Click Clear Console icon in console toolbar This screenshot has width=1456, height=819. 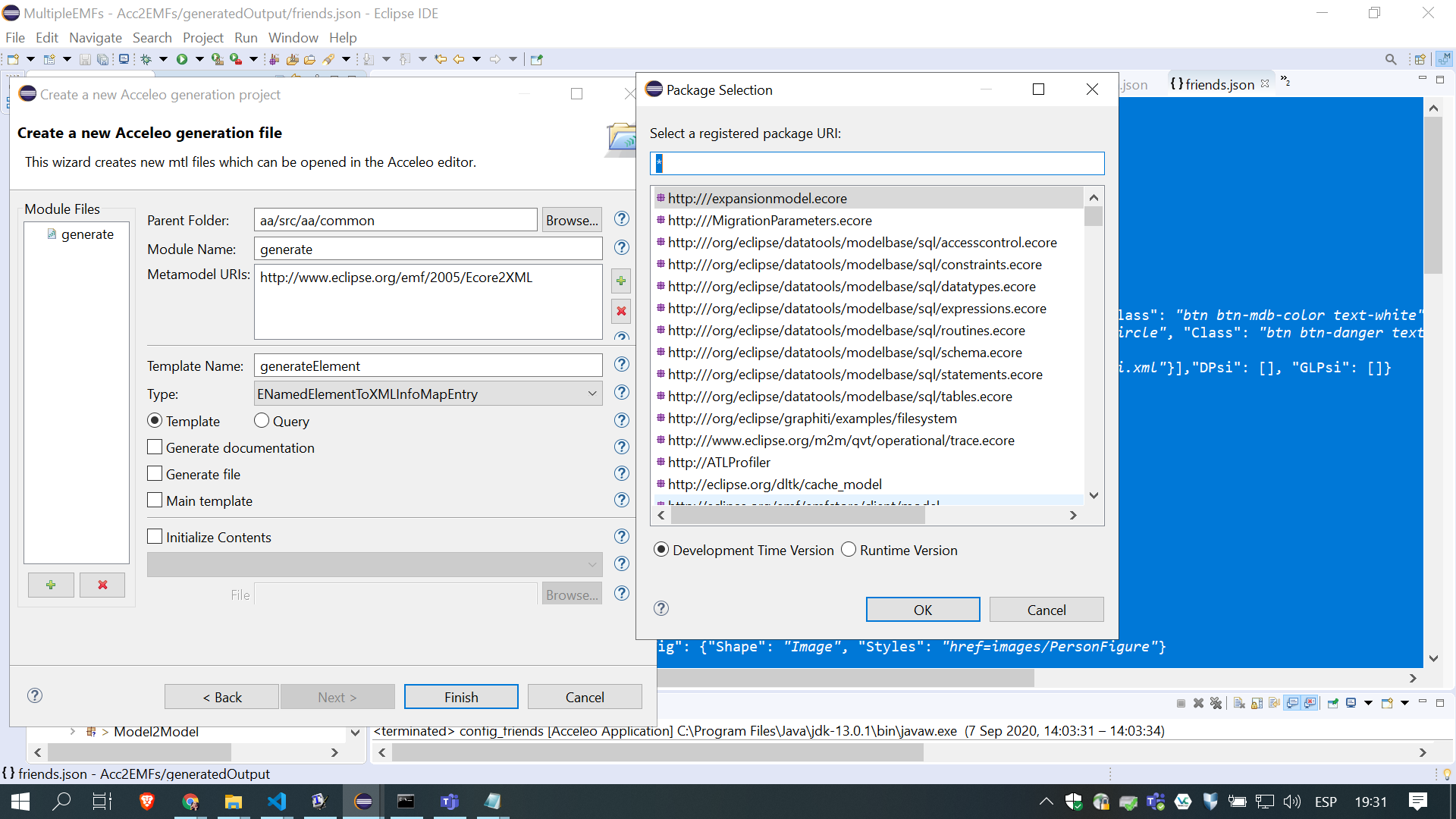point(1239,703)
